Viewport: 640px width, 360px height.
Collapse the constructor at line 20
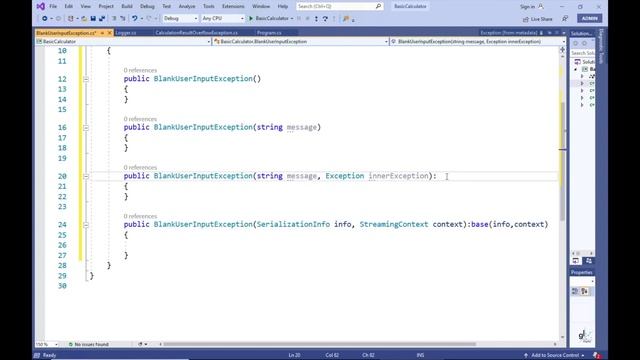click(86, 176)
